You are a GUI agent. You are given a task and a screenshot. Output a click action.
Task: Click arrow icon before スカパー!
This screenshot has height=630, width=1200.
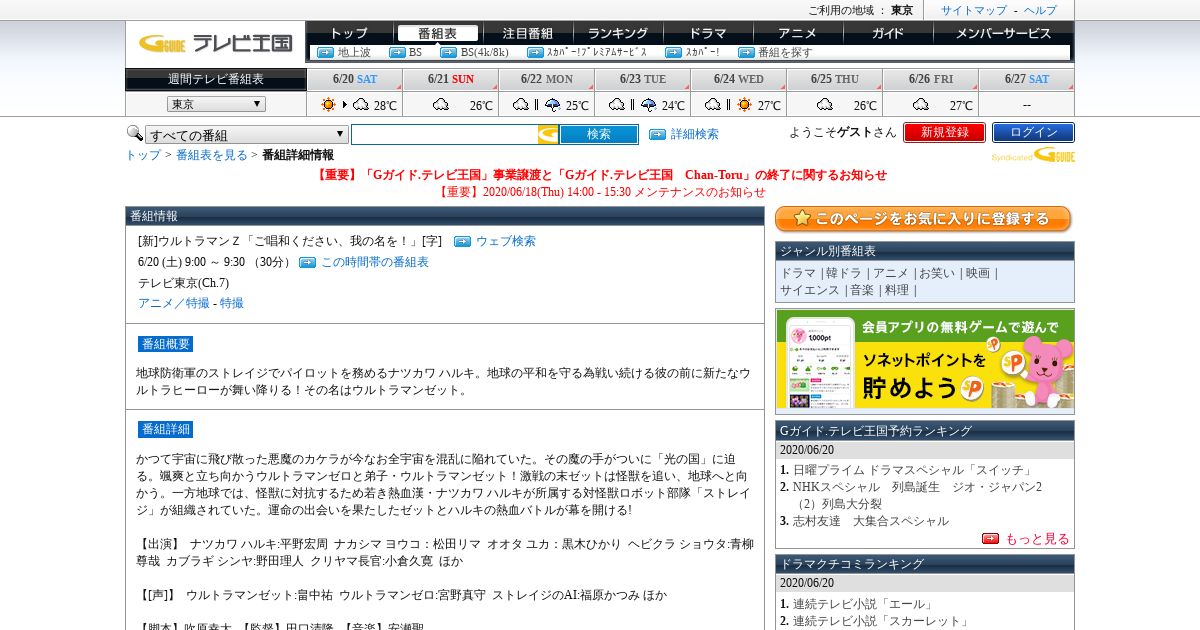point(673,52)
